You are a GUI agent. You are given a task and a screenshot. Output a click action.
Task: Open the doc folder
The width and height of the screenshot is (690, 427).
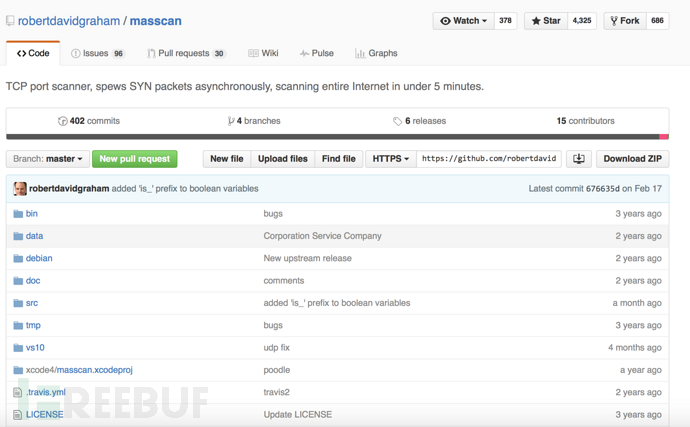(33, 281)
